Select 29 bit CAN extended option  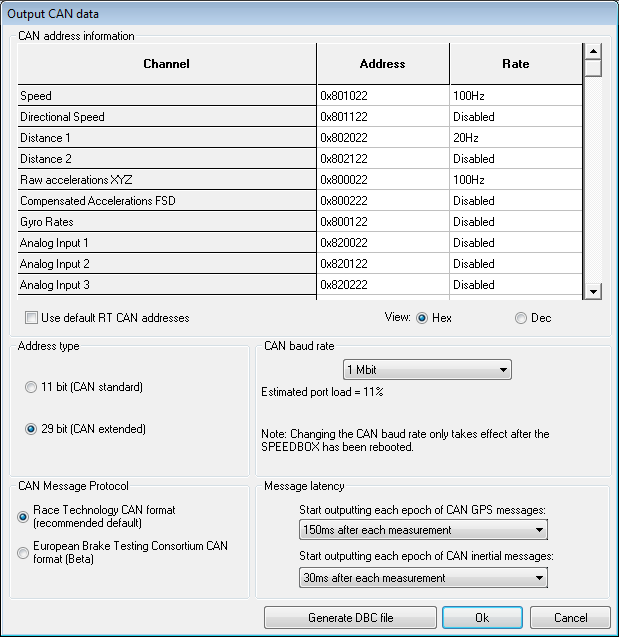(31, 429)
